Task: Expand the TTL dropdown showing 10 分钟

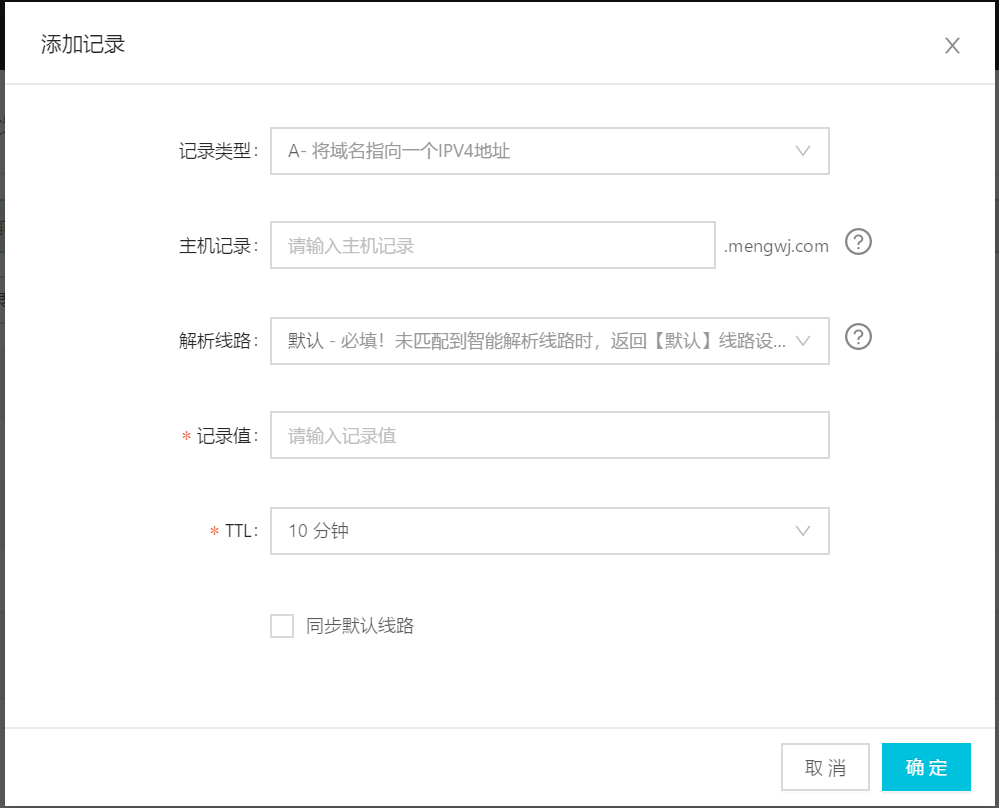Action: (550, 531)
